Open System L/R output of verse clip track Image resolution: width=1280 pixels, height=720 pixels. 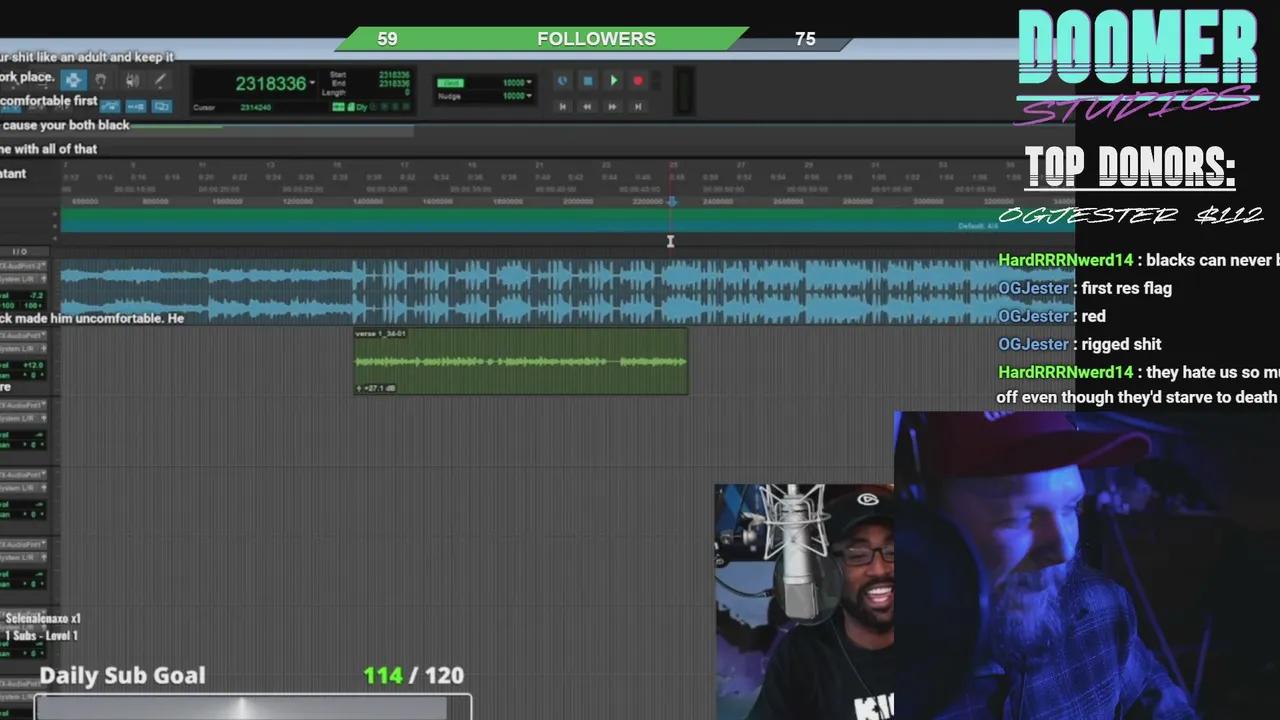(x=23, y=349)
